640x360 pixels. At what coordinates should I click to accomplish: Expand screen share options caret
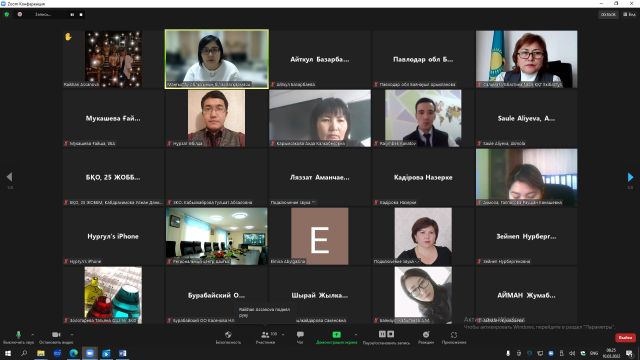(x=356, y=335)
